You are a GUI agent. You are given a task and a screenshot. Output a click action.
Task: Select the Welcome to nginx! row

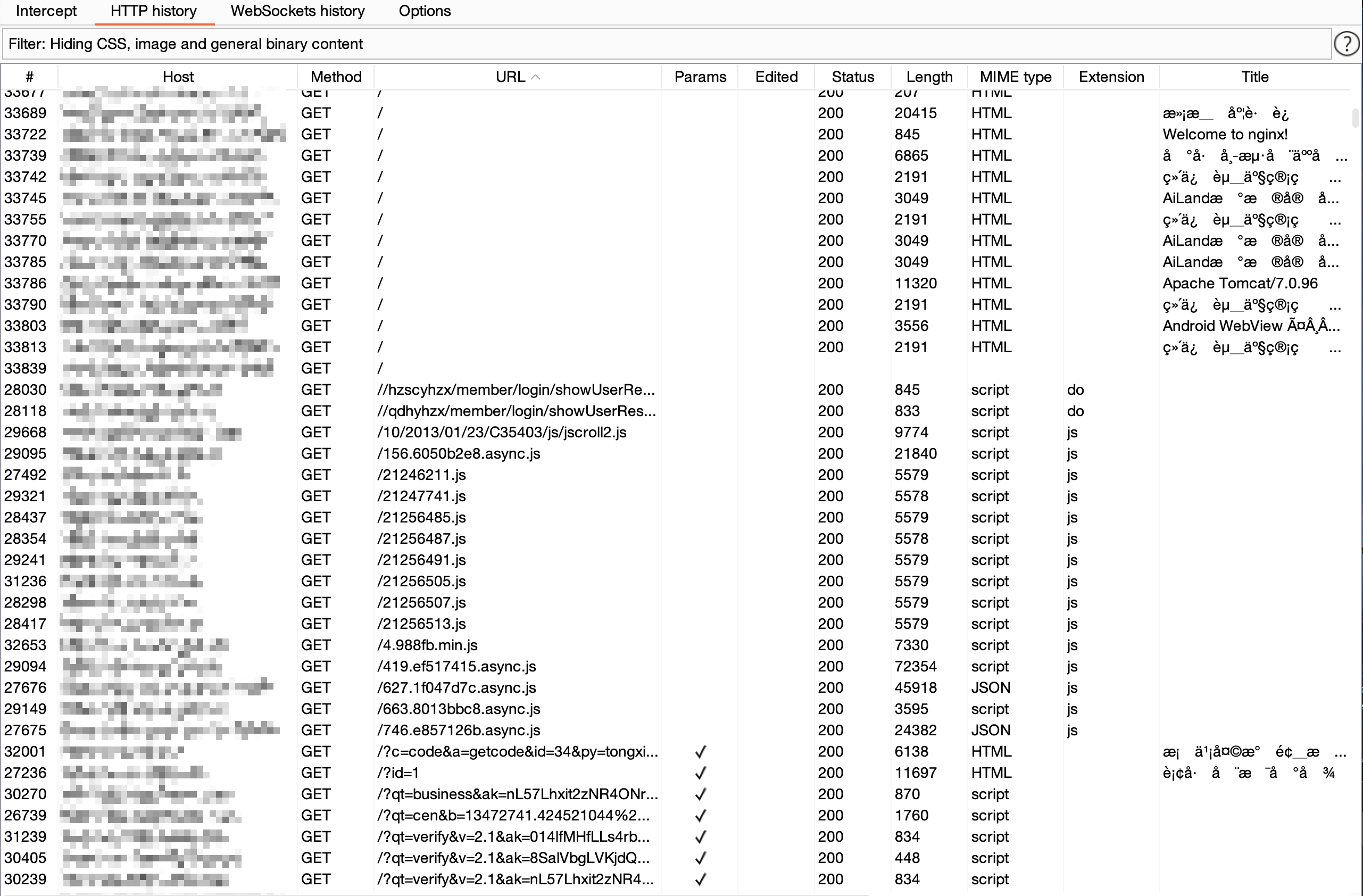1224,135
